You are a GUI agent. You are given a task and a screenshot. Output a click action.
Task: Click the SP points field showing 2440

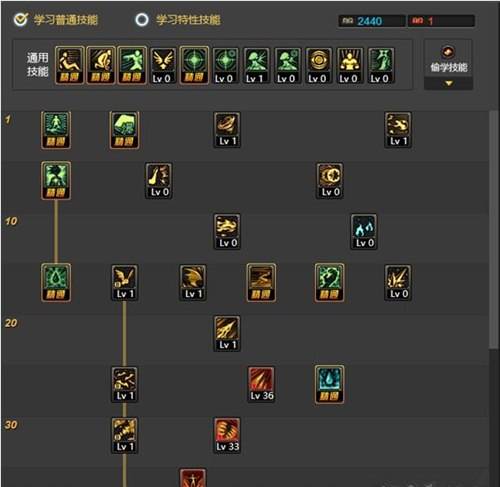(x=372, y=21)
